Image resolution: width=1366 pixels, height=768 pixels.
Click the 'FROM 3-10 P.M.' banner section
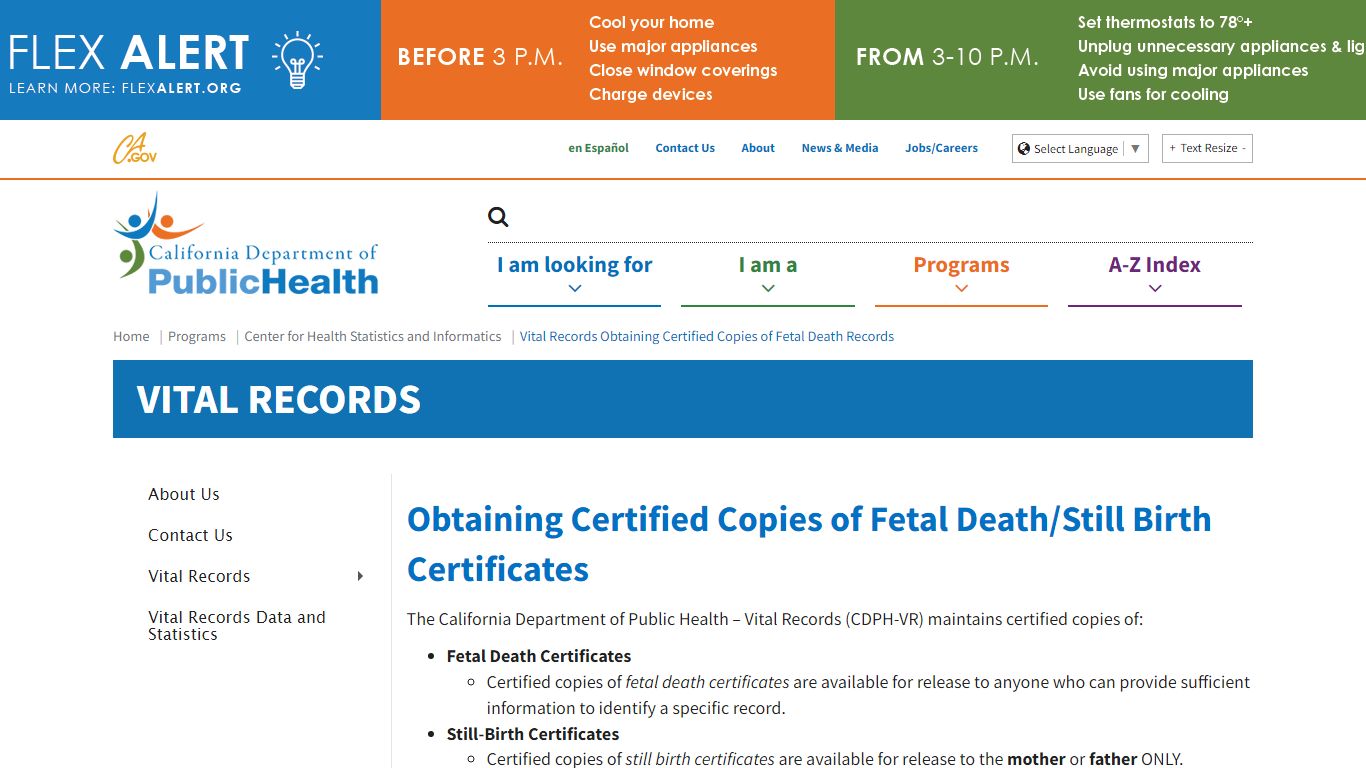pyautogui.click(x=1100, y=60)
